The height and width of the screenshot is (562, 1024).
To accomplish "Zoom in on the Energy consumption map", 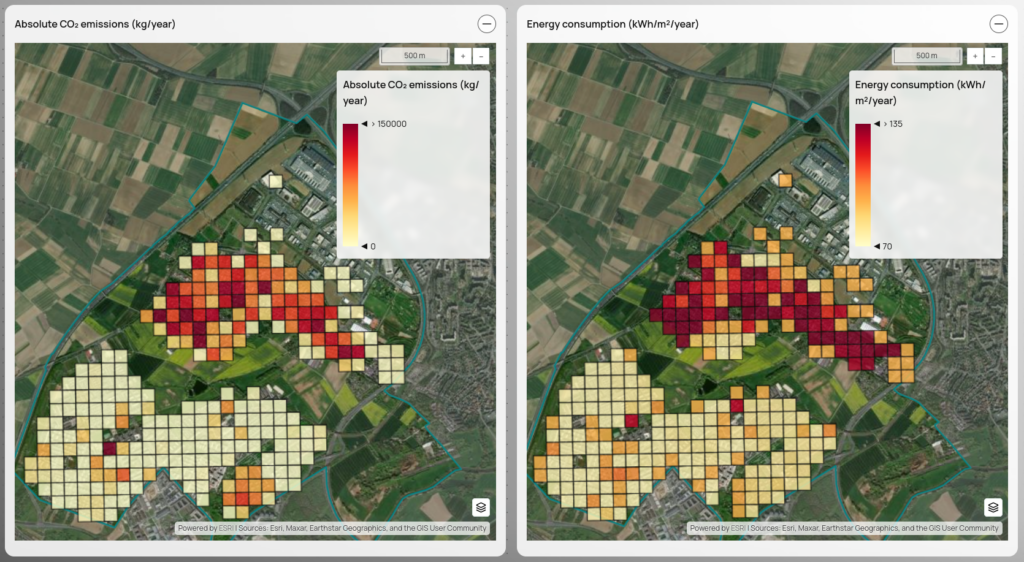I will [x=975, y=56].
